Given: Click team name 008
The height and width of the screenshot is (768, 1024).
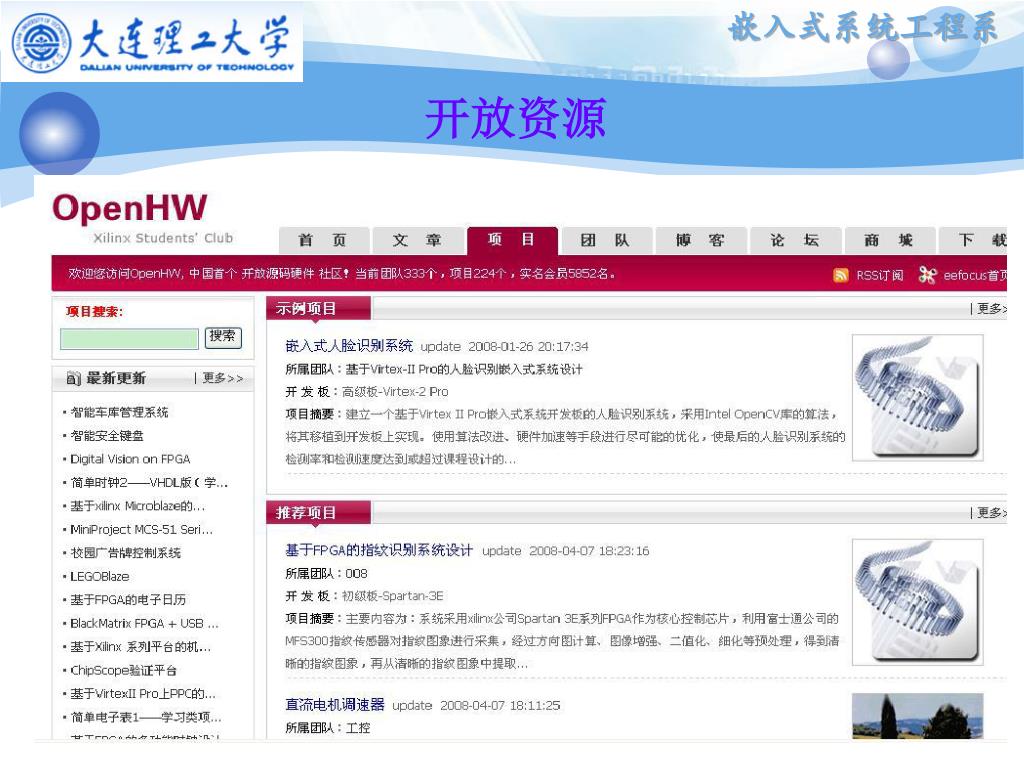Looking at the screenshot, I should click(x=356, y=573).
